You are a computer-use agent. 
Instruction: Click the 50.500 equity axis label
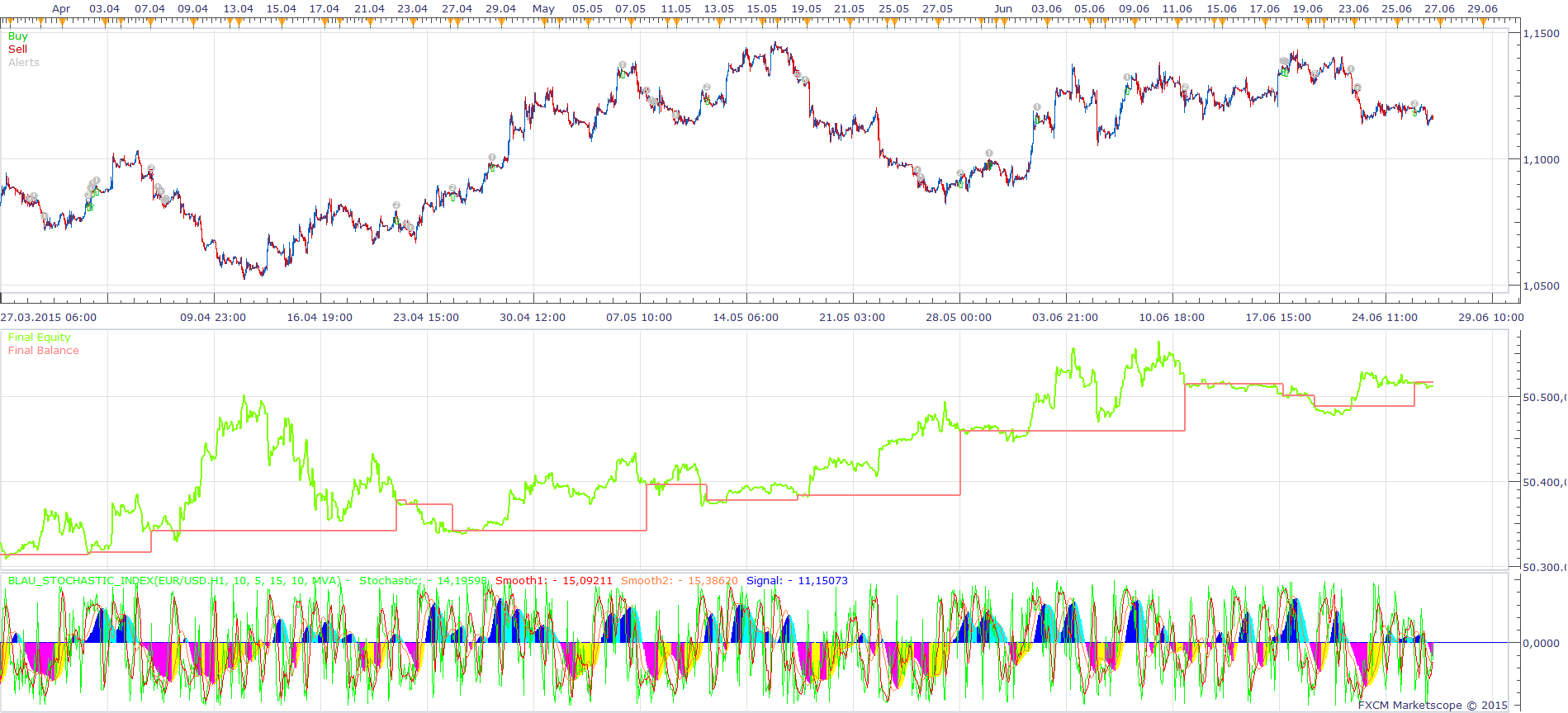[1544, 398]
